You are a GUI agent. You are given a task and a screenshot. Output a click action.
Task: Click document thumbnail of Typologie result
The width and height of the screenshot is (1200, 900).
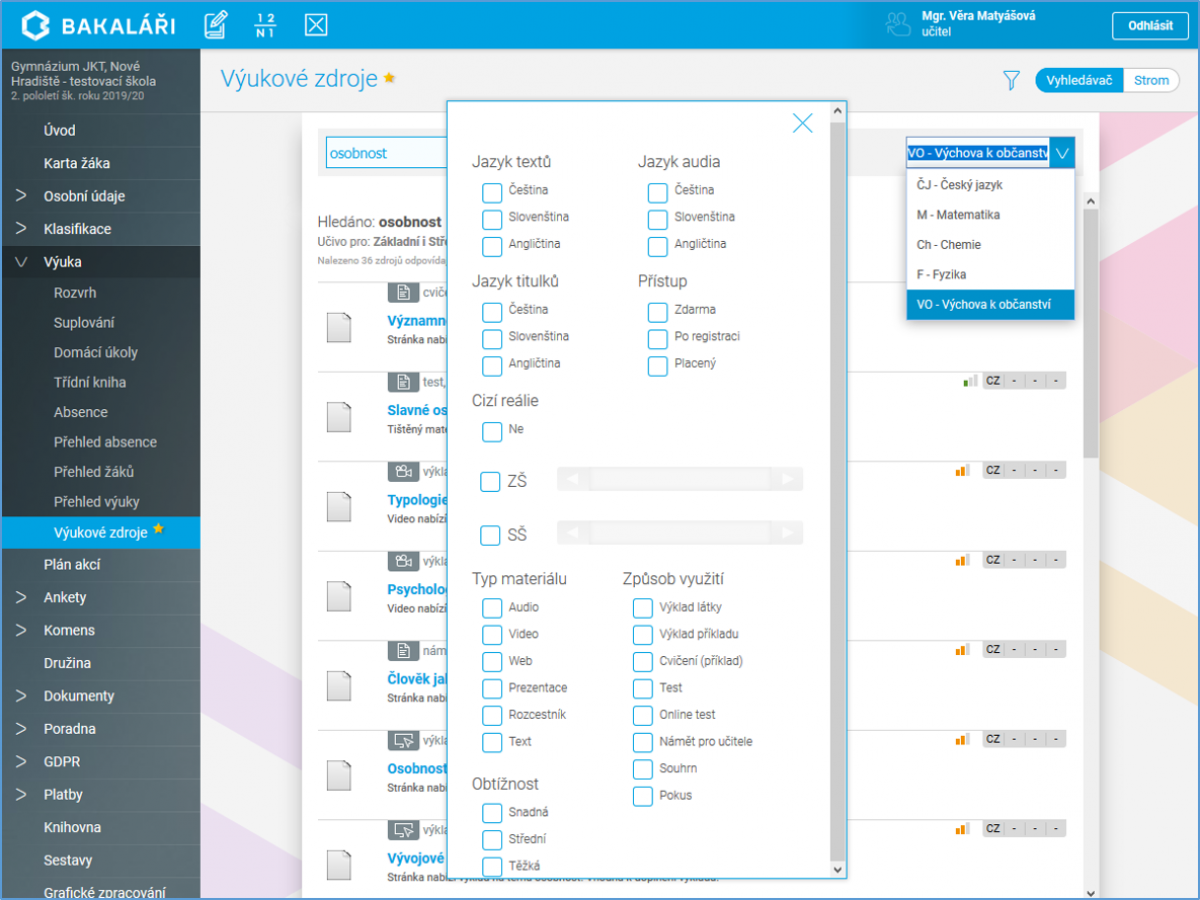(340, 505)
